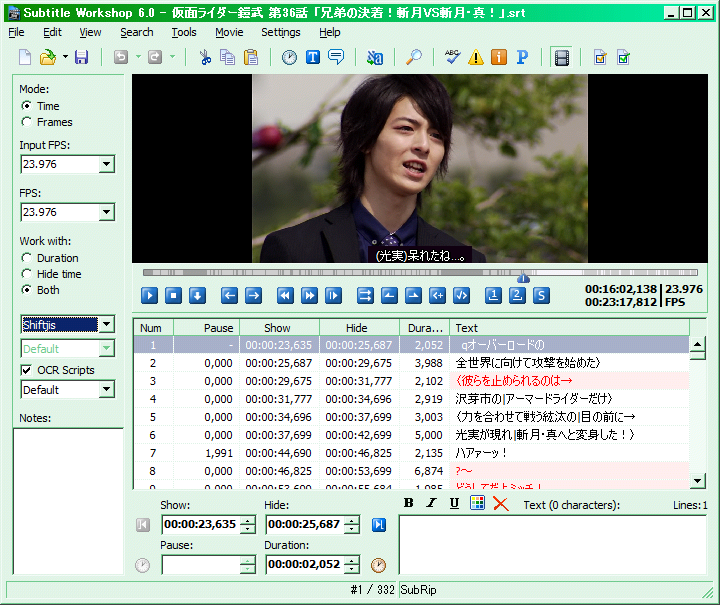Click the Paste clipboard icon
Image resolution: width=720 pixels, height=605 pixels.
pos(251,57)
